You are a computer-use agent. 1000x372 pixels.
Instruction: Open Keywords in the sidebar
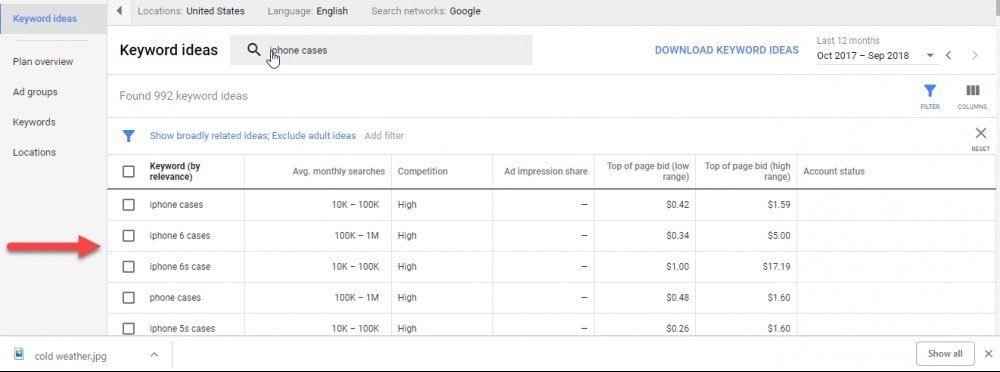pos(34,122)
